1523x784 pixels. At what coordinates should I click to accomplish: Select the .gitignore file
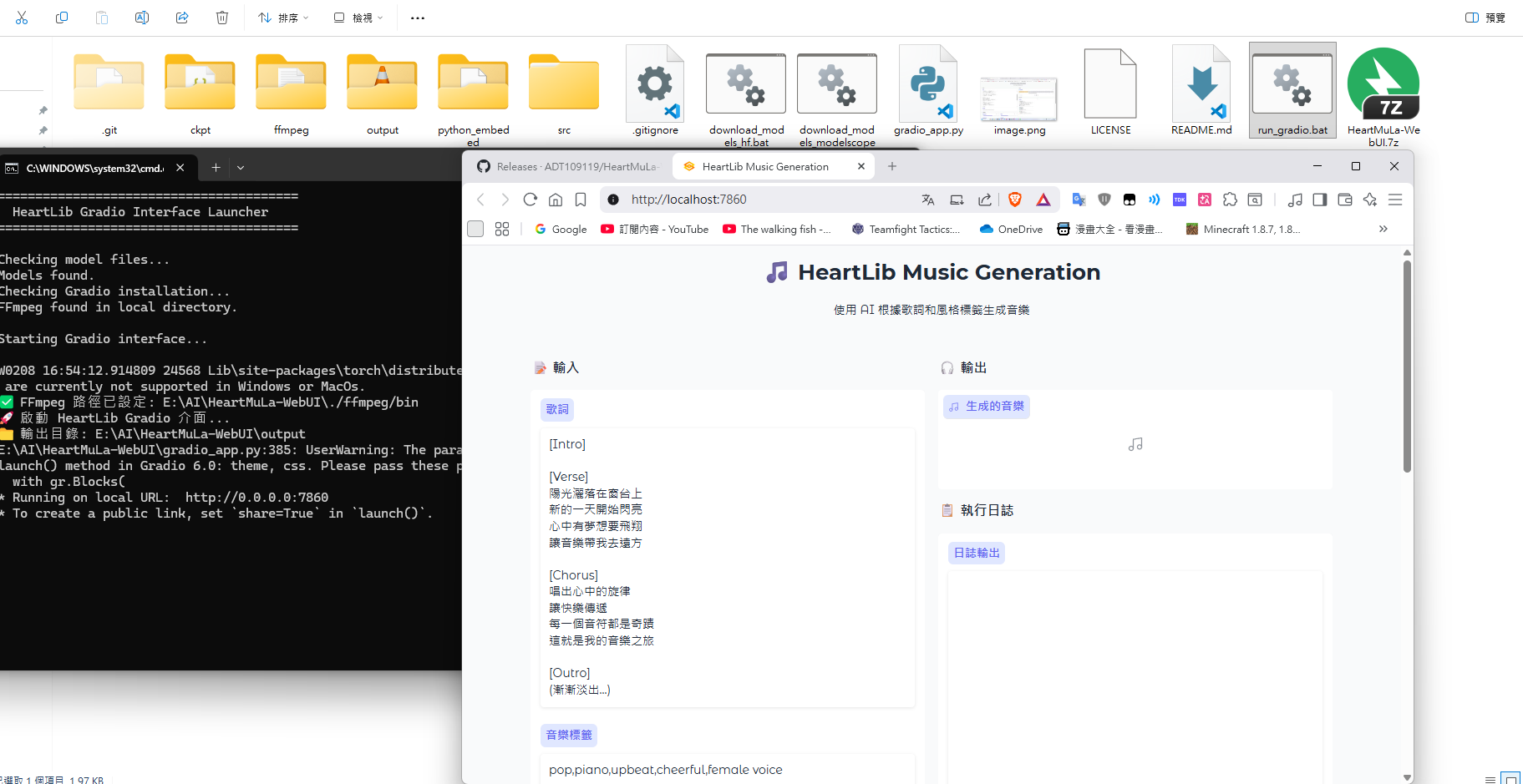(x=656, y=92)
